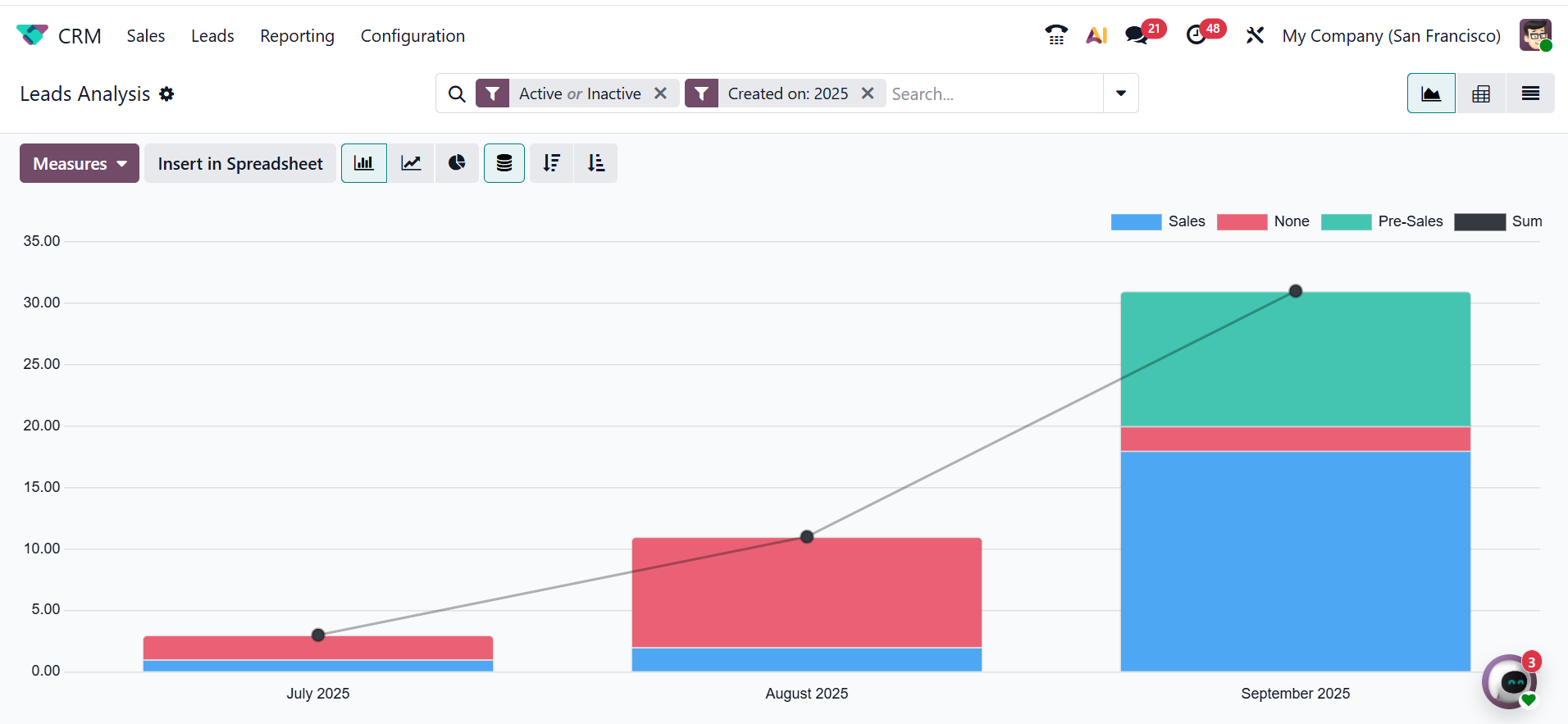Image resolution: width=1568 pixels, height=724 pixels.
Task: Open the voip phone icon
Action: 1056,35
